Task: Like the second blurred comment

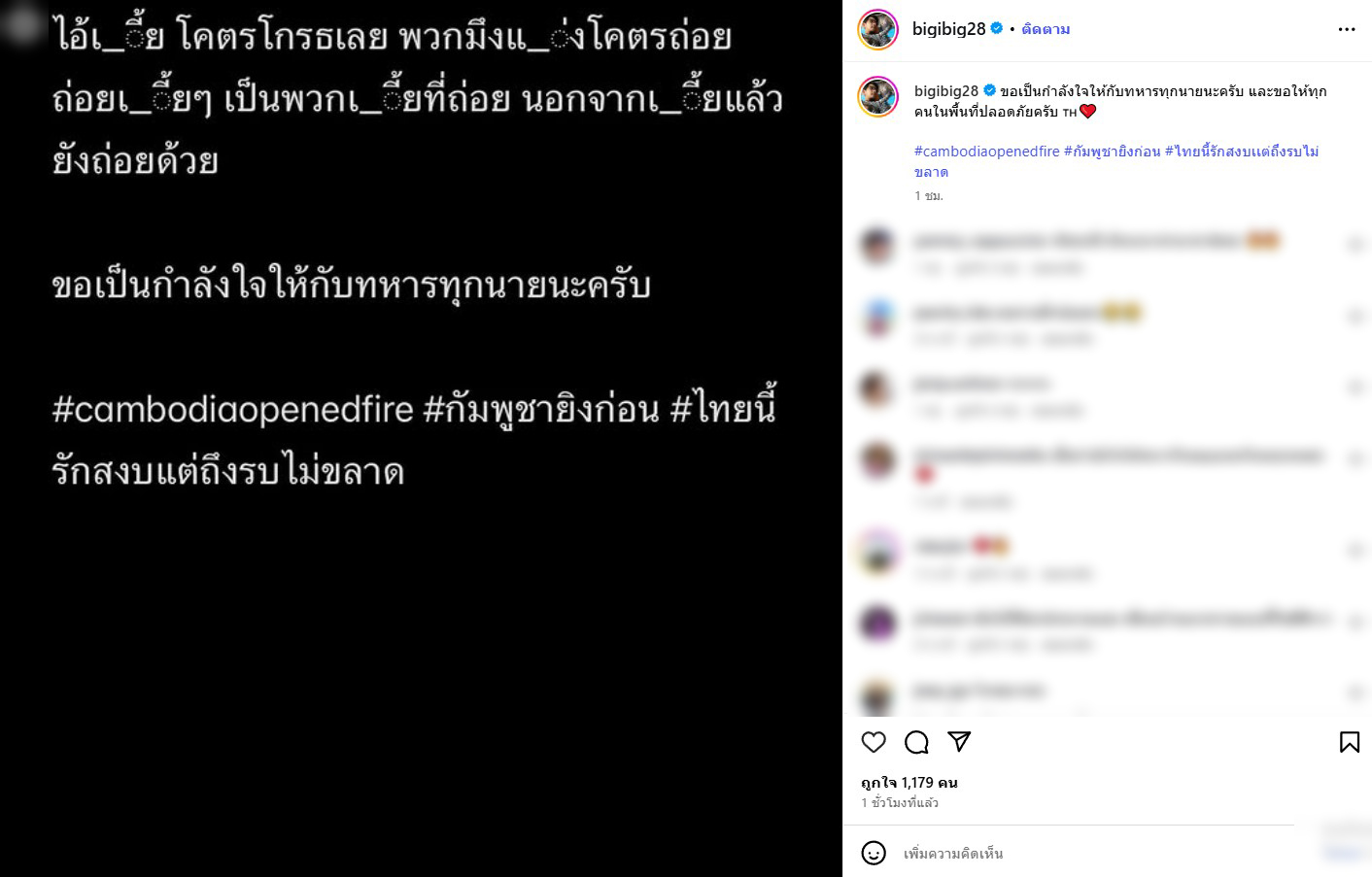Action: 1355,316
